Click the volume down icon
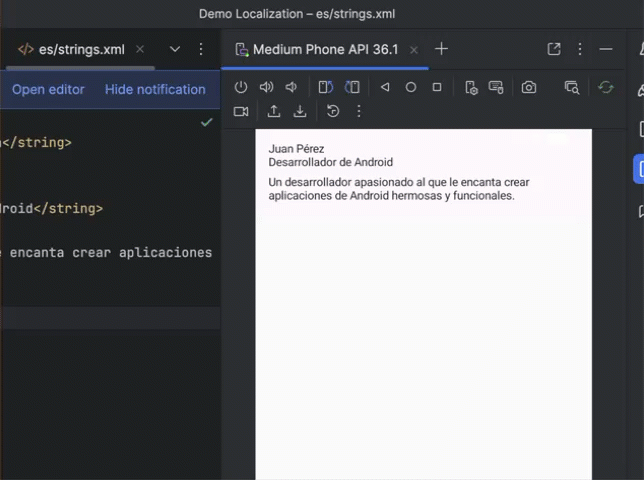 291,87
